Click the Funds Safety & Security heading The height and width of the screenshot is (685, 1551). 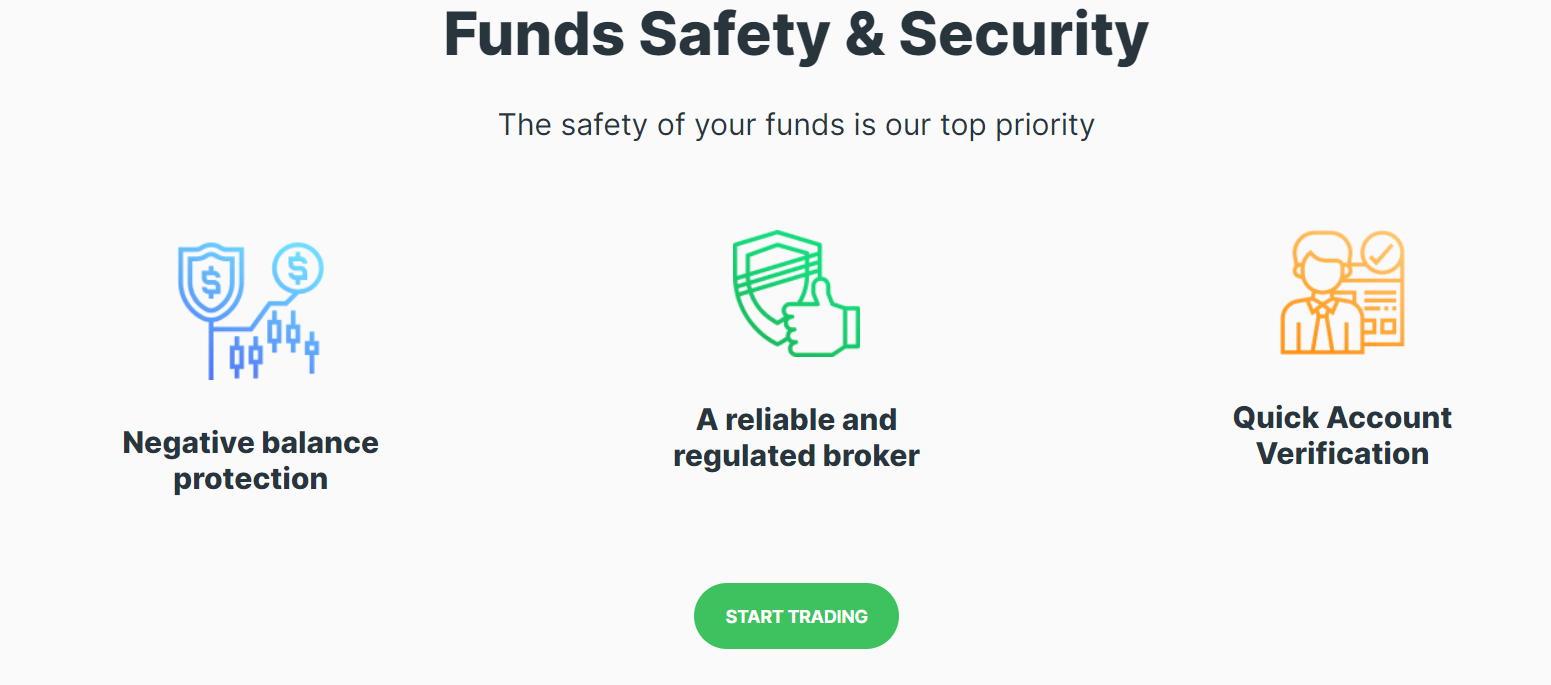[x=796, y=35]
